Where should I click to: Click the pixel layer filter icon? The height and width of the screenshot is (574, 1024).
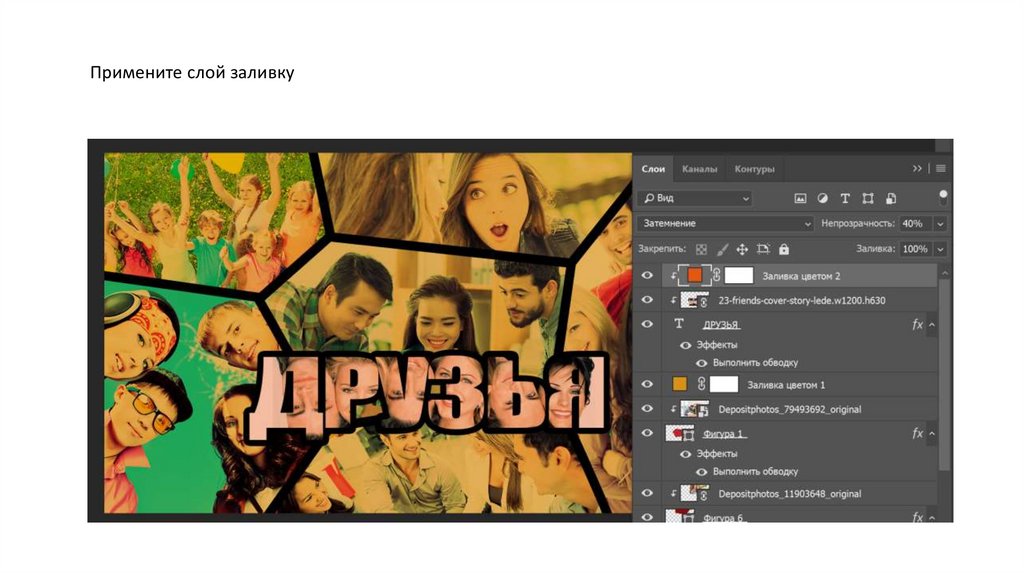tap(800, 199)
